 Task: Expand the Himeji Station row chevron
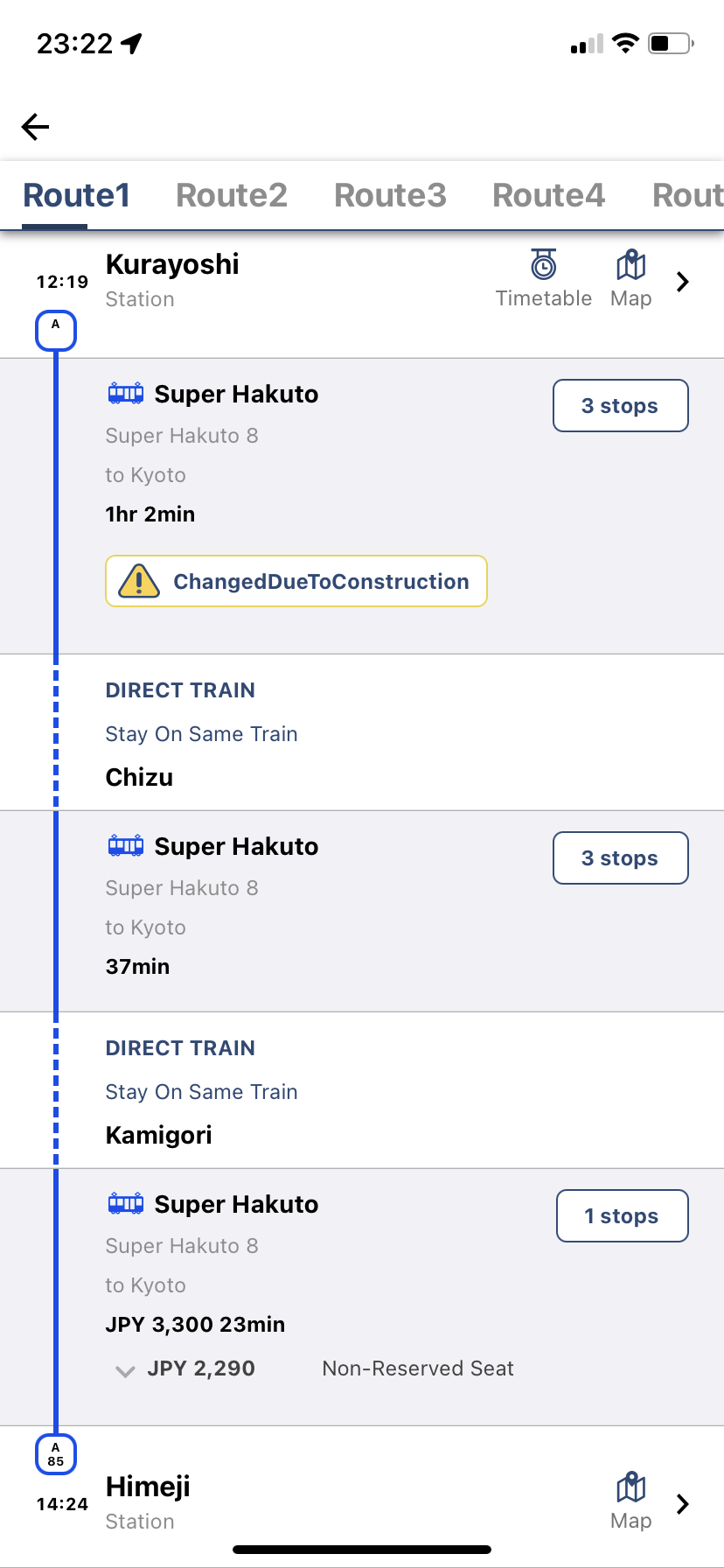(682, 1503)
